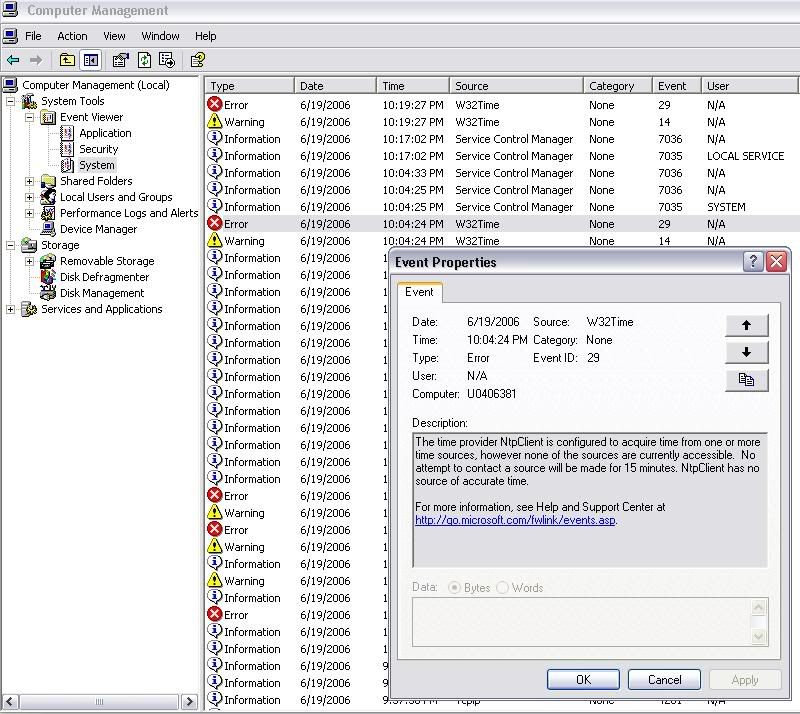Click the Refresh toolbar icon
Screen dimensions: 800x714
144,60
